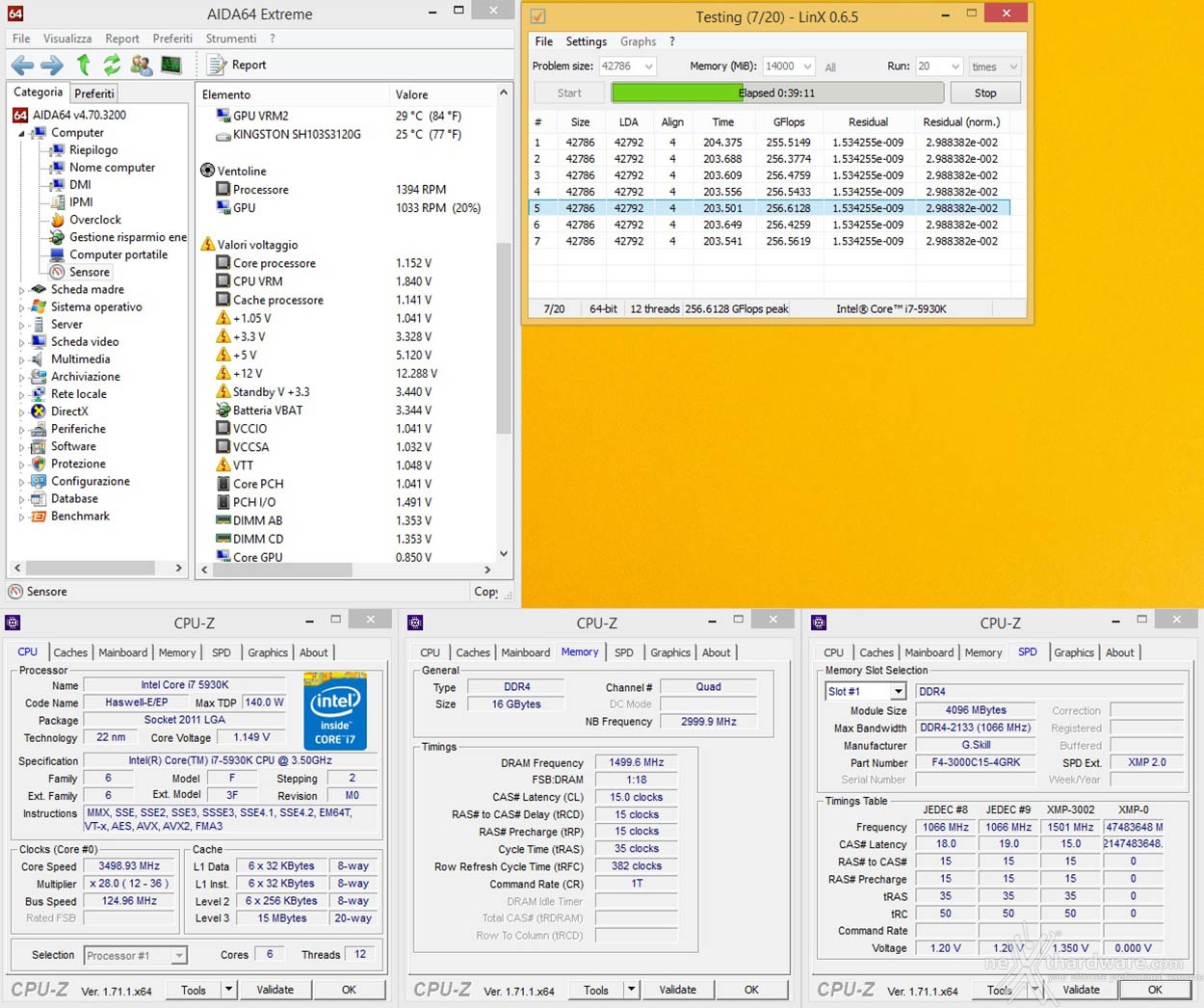Refresh the AIDA64 view with green arrows icon
Image resolution: width=1204 pixels, height=1008 pixels.
[112, 65]
